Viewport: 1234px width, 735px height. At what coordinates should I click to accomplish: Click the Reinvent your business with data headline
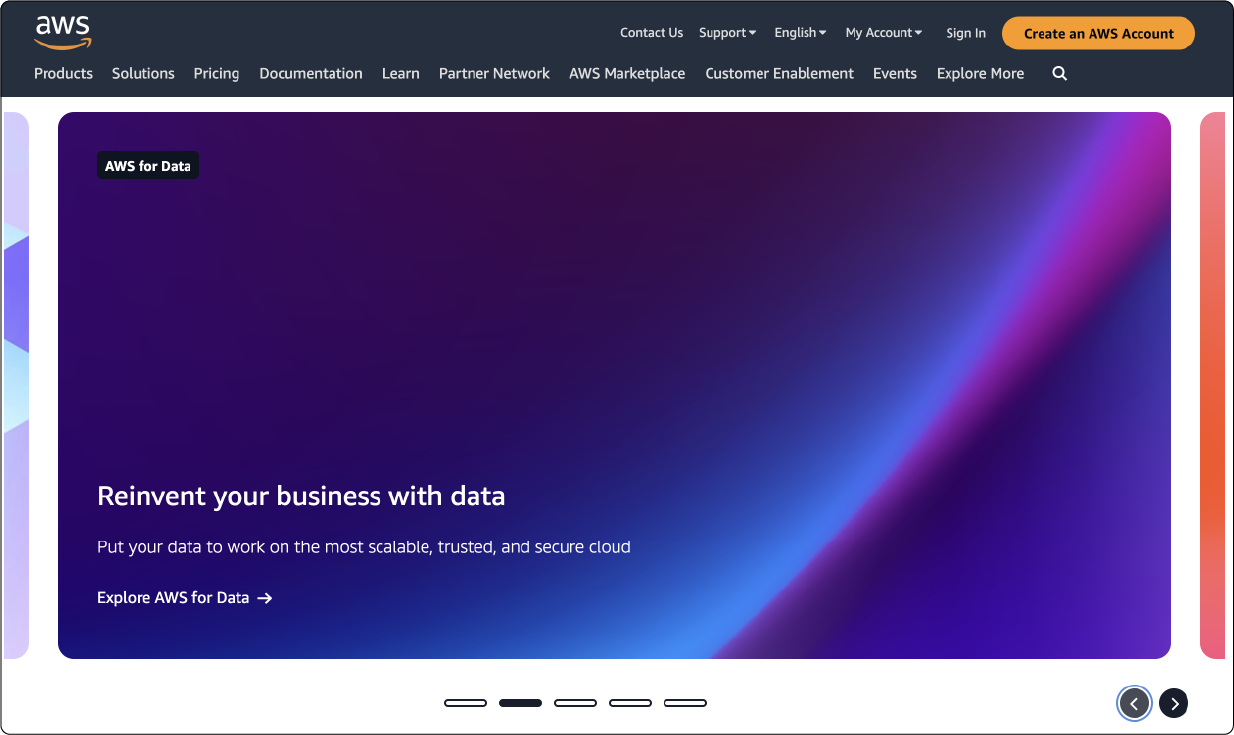(301, 496)
